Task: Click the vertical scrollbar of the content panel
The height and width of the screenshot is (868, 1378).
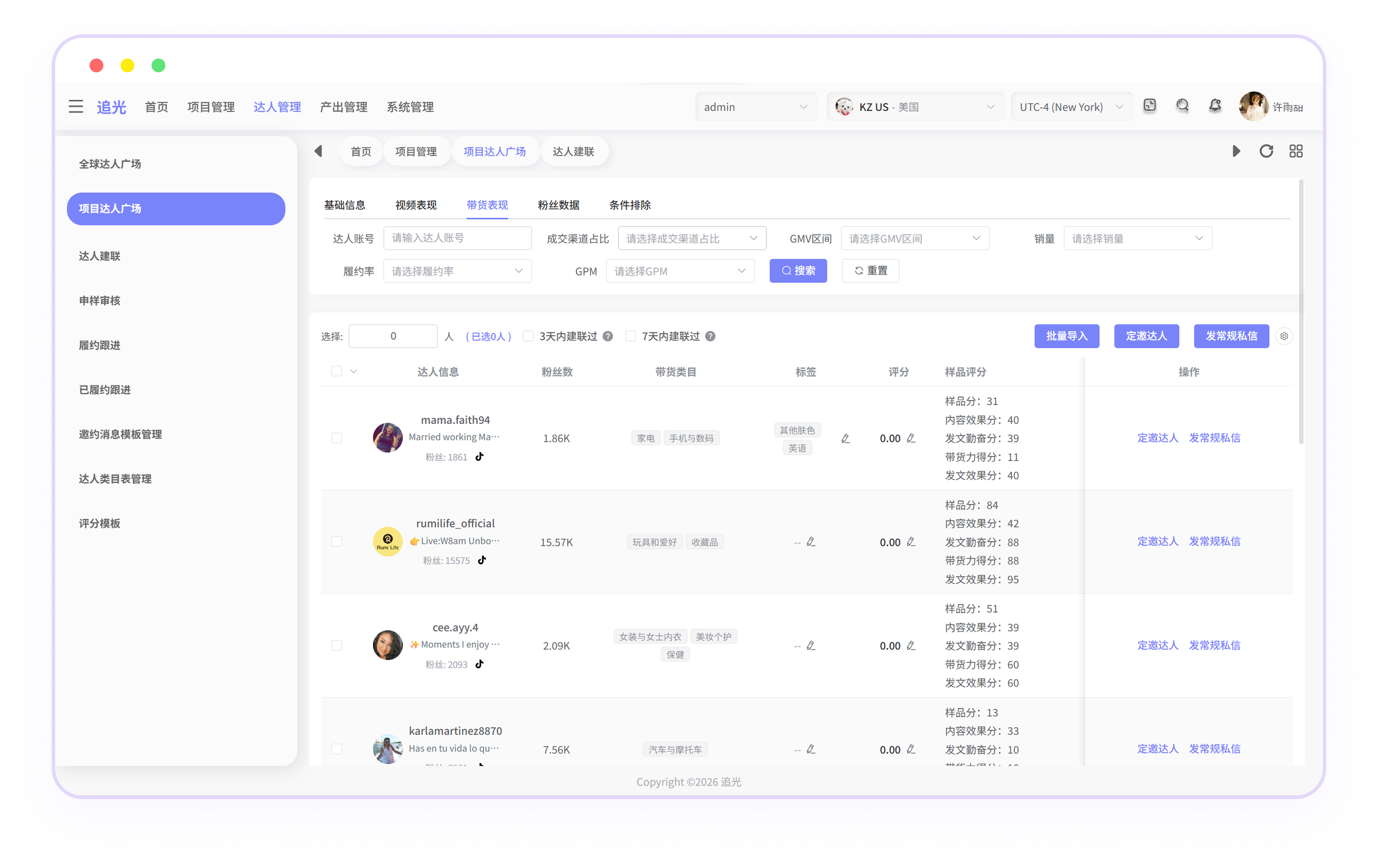Action: click(1301, 312)
